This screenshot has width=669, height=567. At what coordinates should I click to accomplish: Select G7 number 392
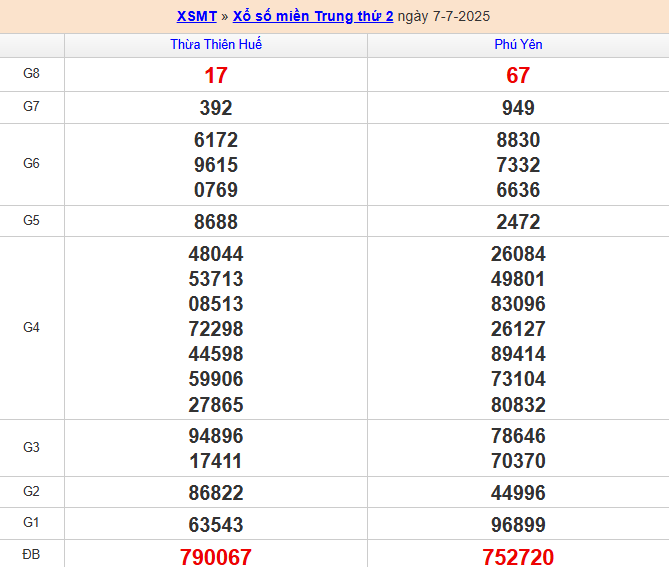click(216, 108)
